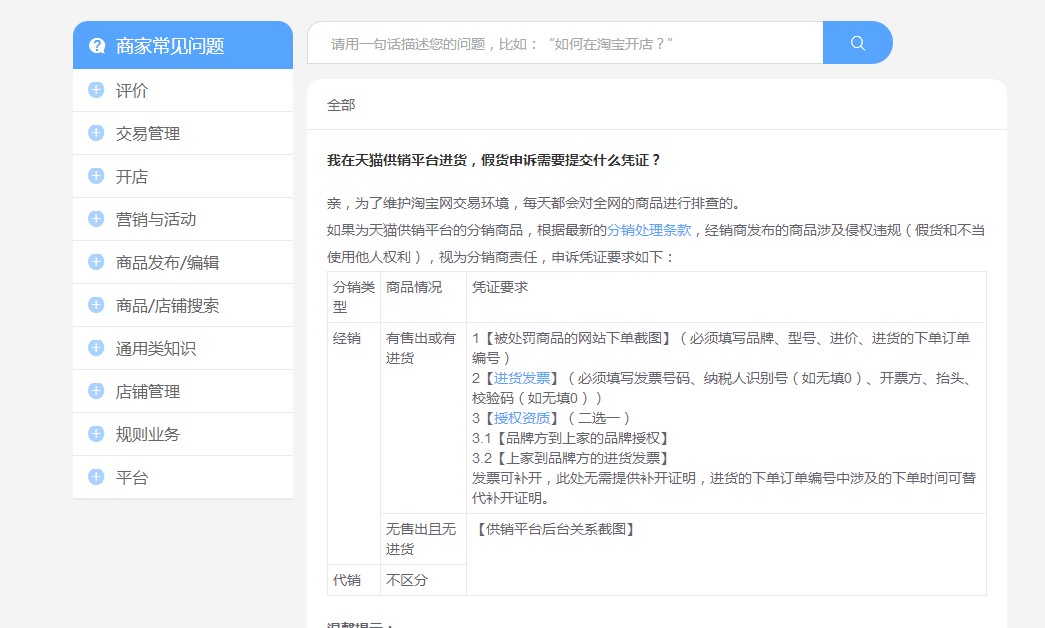The width and height of the screenshot is (1045, 628).
Task: Open the 评价 menu item
Action: click(183, 90)
